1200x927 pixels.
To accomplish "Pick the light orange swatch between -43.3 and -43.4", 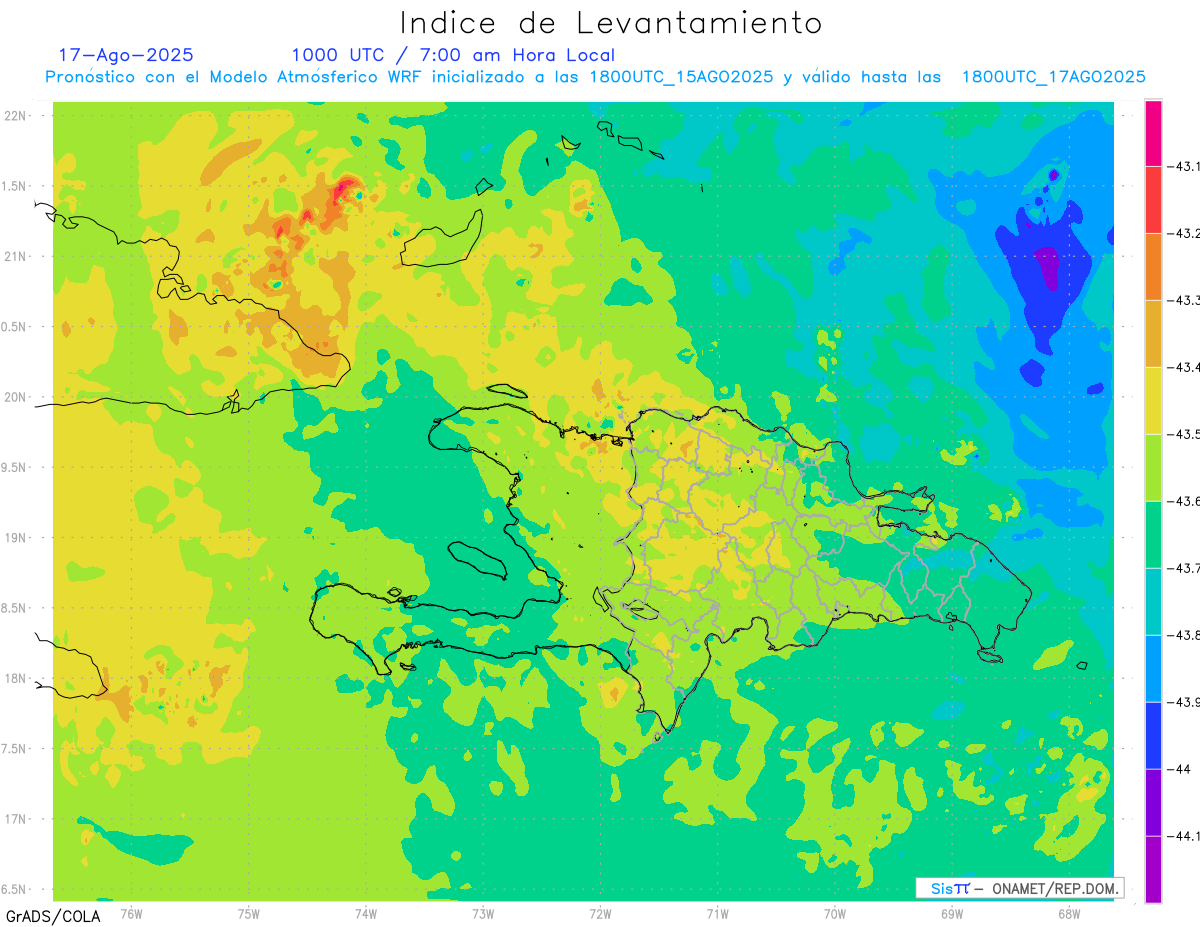I will click(1153, 333).
